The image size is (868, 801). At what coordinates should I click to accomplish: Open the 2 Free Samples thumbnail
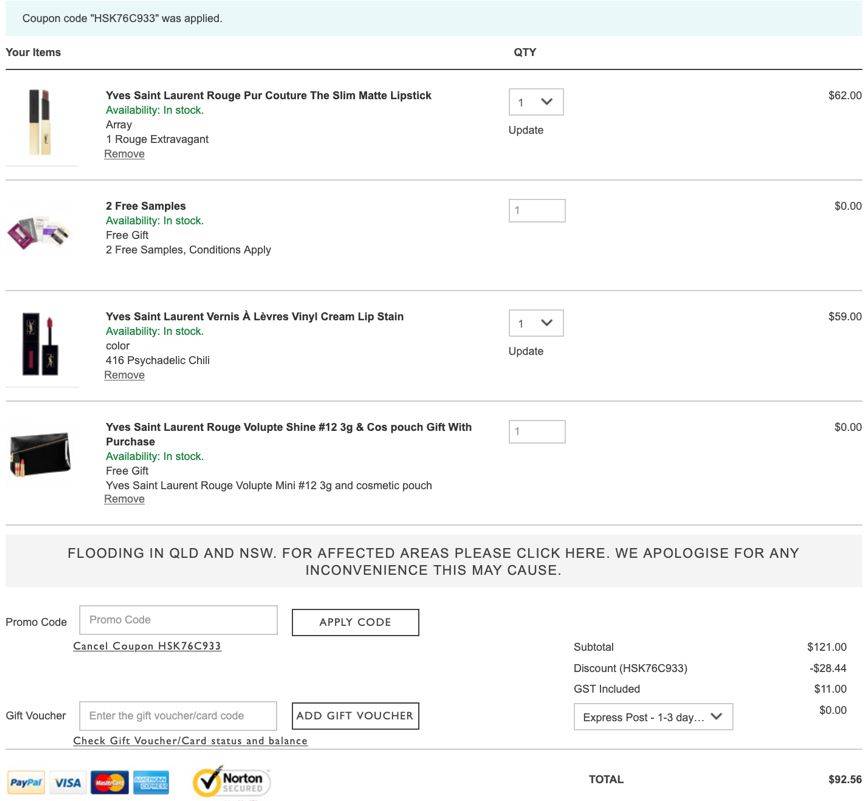(x=38, y=232)
